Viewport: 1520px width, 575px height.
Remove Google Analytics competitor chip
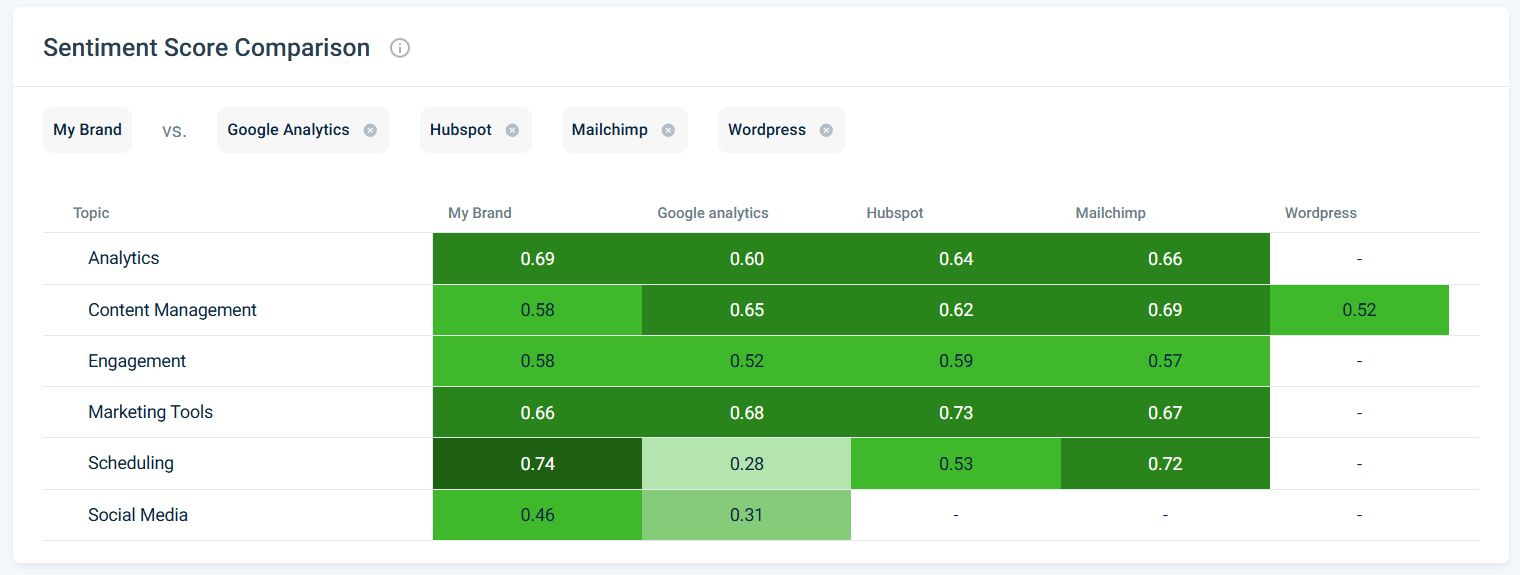pos(370,130)
